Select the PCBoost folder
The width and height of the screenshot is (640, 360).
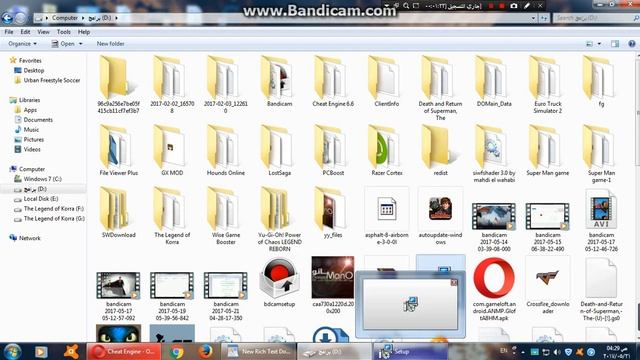(x=333, y=151)
